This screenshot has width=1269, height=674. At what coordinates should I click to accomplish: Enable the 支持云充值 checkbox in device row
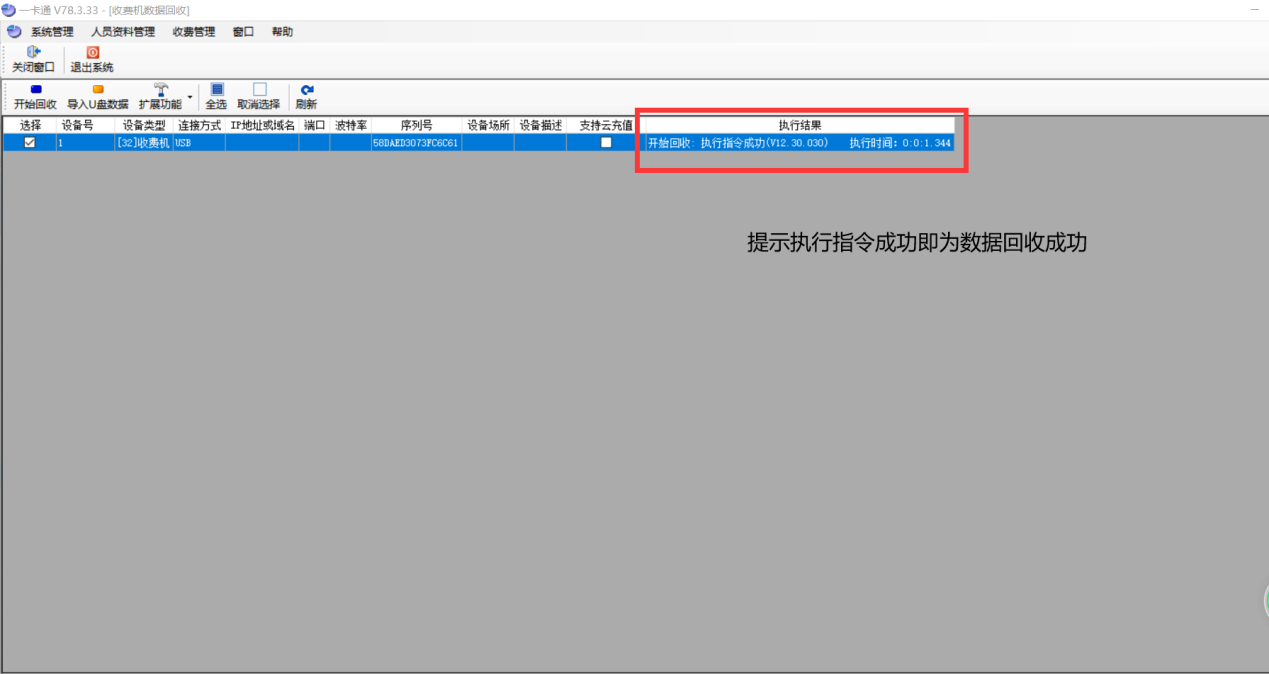coord(606,143)
